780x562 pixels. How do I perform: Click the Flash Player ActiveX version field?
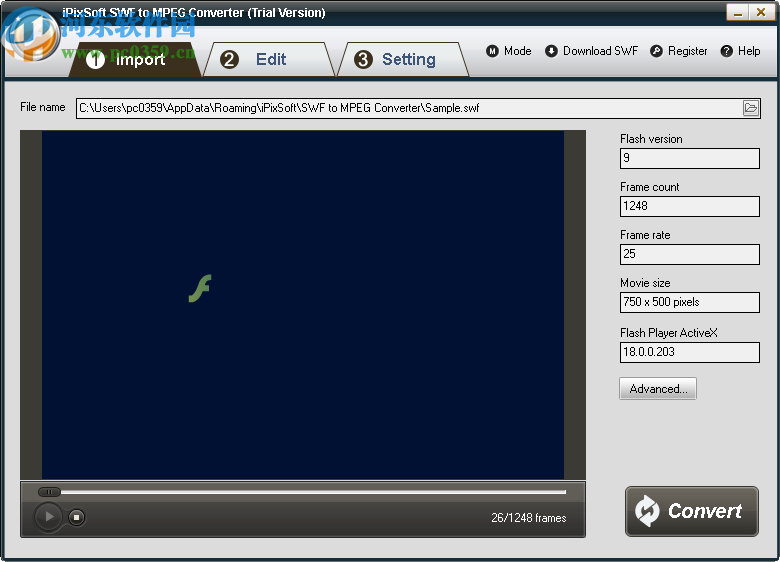[x=689, y=352]
